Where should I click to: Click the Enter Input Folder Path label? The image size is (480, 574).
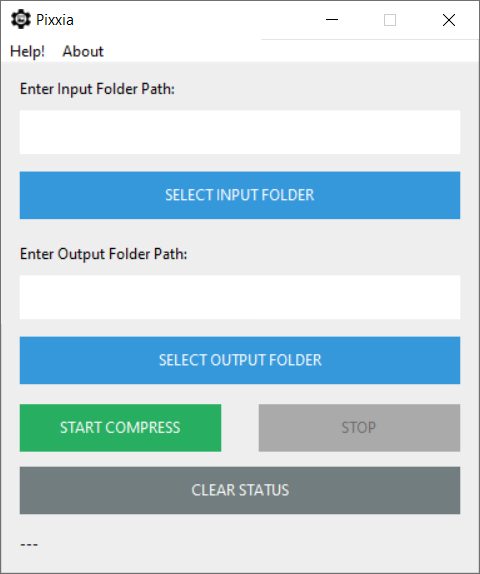click(x=97, y=89)
